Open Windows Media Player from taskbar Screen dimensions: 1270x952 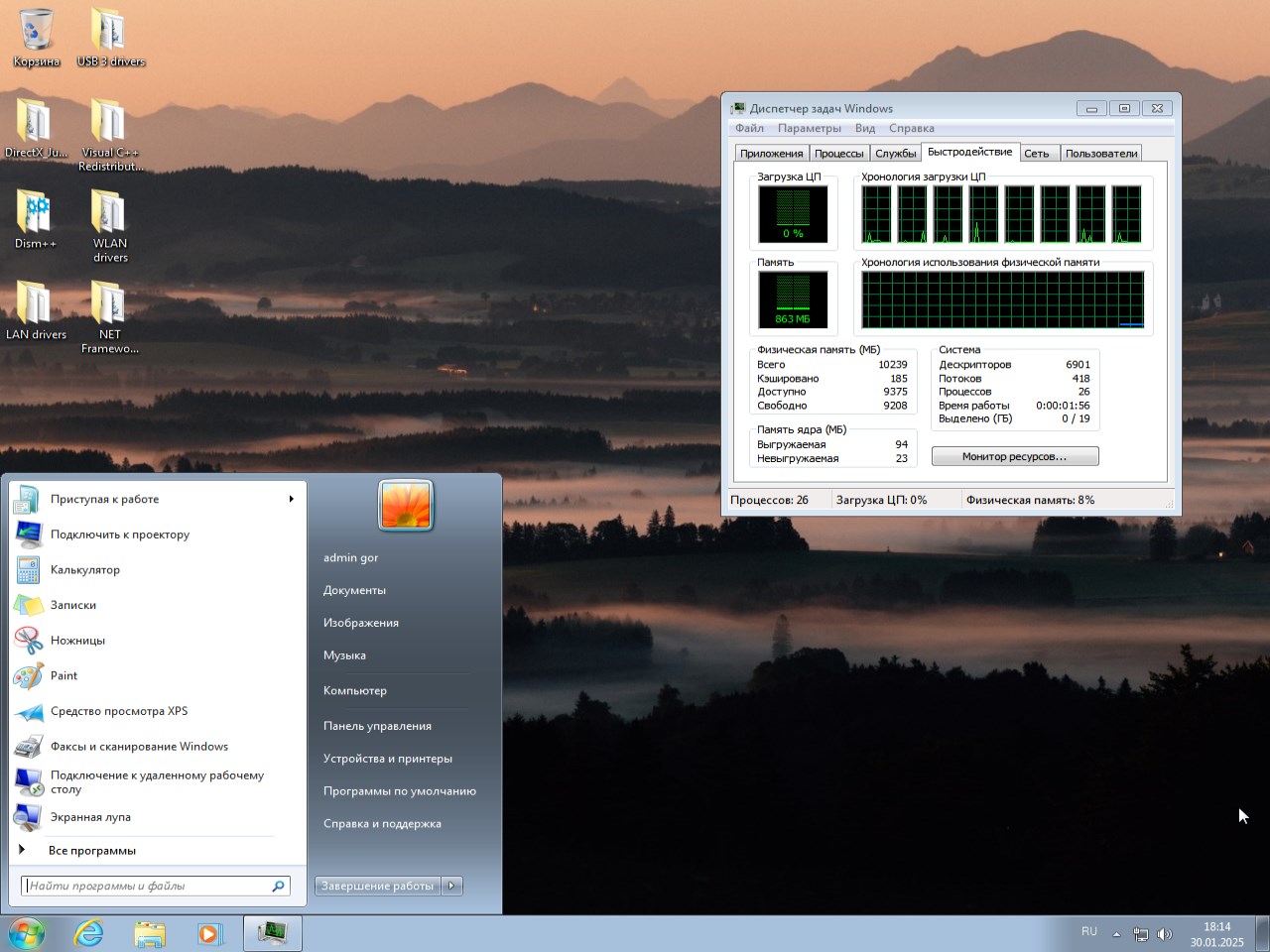click(x=209, y=933)
